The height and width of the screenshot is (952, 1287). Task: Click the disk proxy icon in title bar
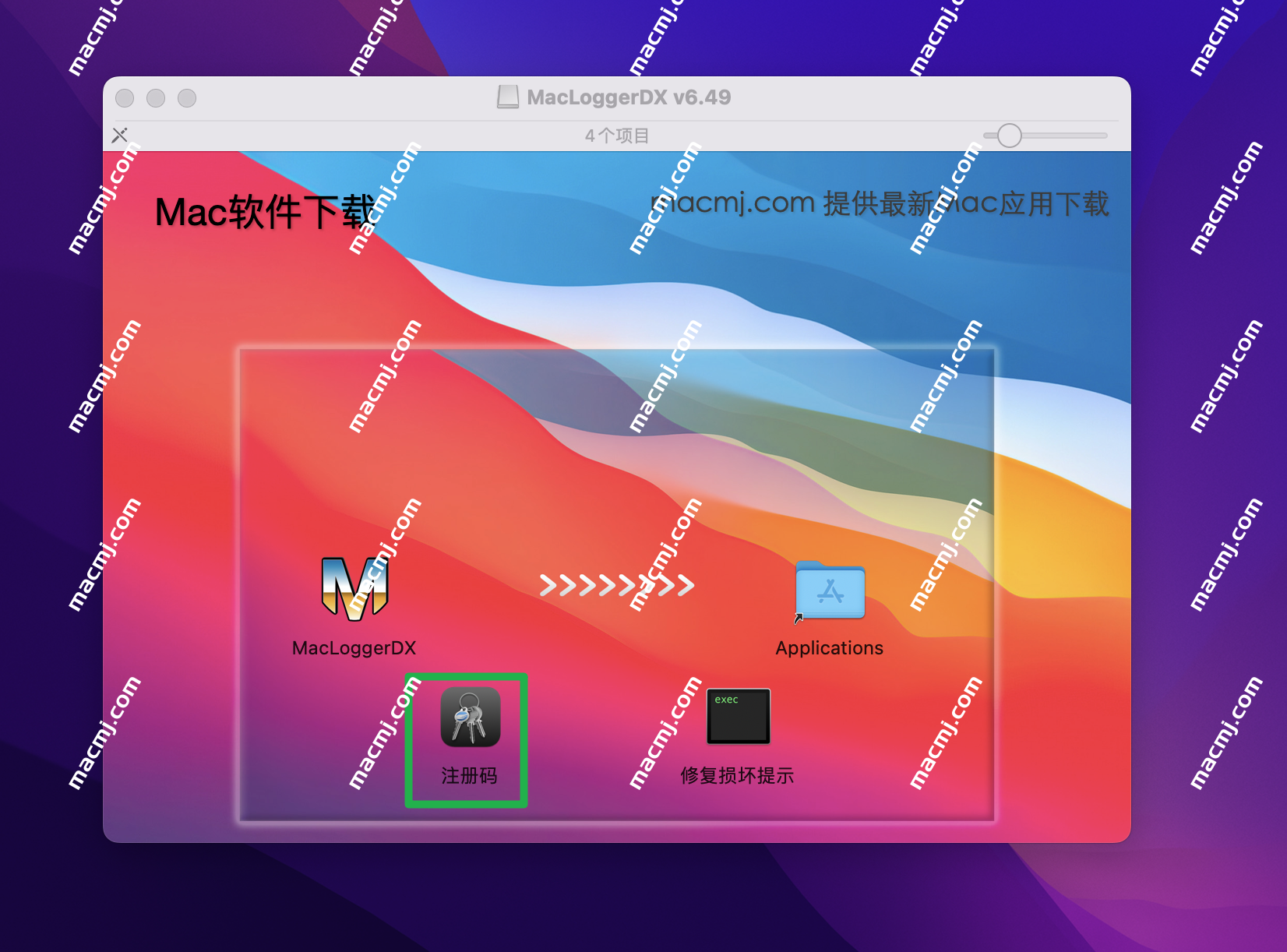click(508, 97)
